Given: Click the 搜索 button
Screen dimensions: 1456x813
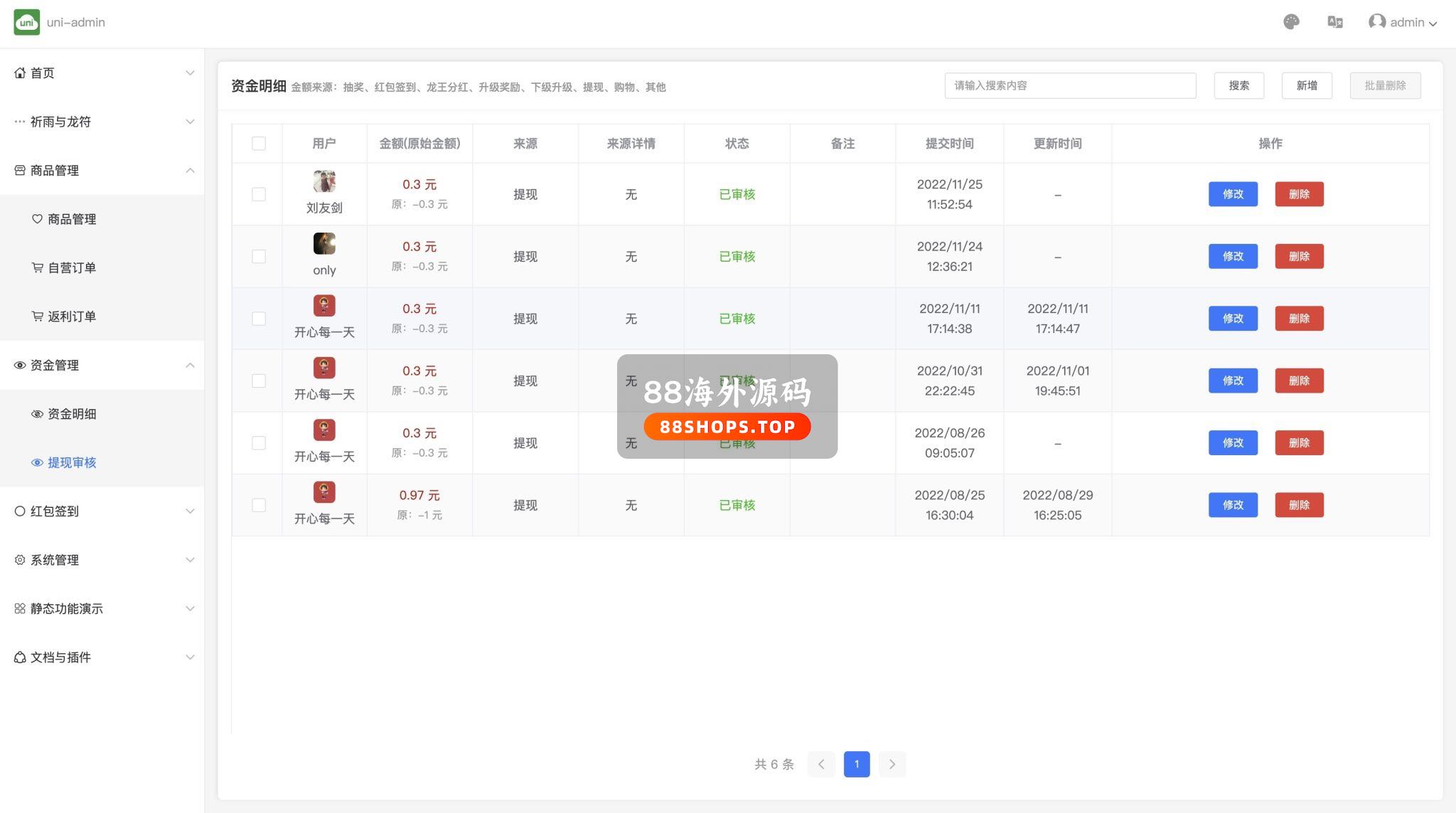Looking at the screenshot, I should (1238, 85).
